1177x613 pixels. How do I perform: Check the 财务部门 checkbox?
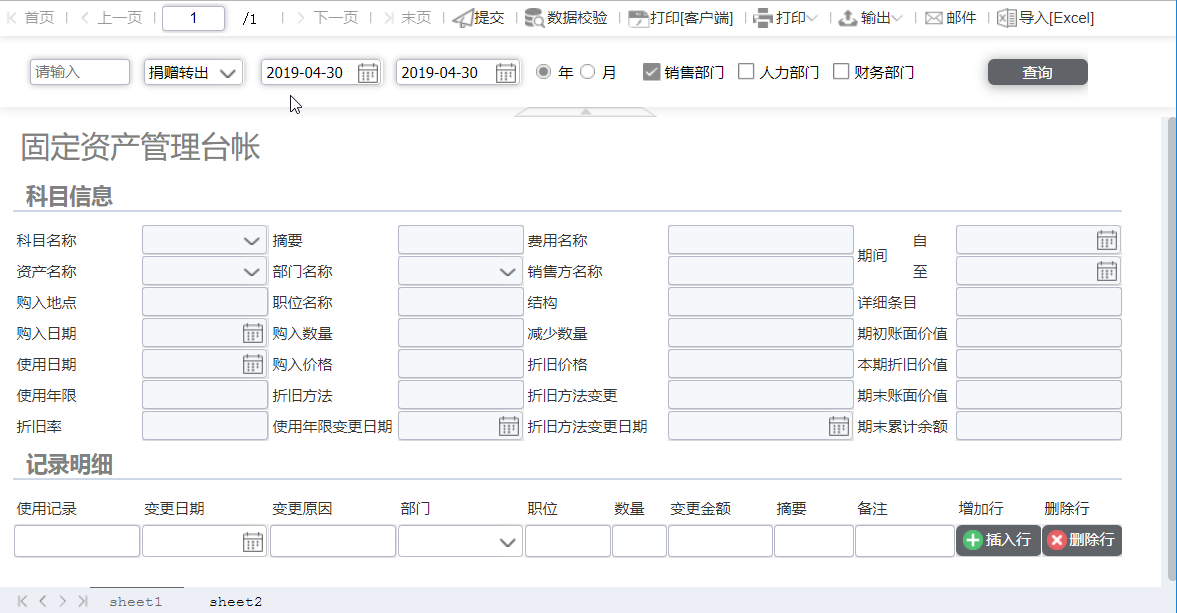coord(841,71)
